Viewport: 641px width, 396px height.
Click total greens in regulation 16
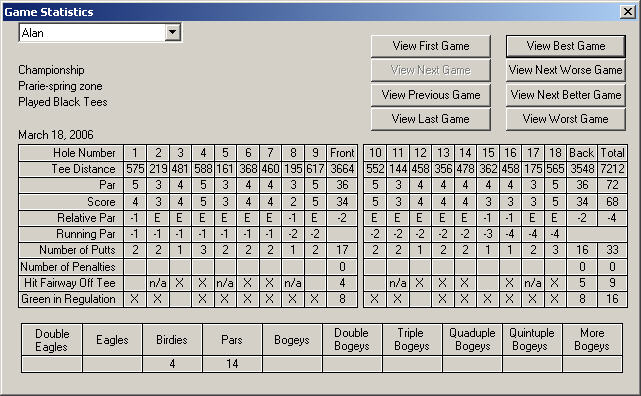pyautogui.click(x=612, y=299)
